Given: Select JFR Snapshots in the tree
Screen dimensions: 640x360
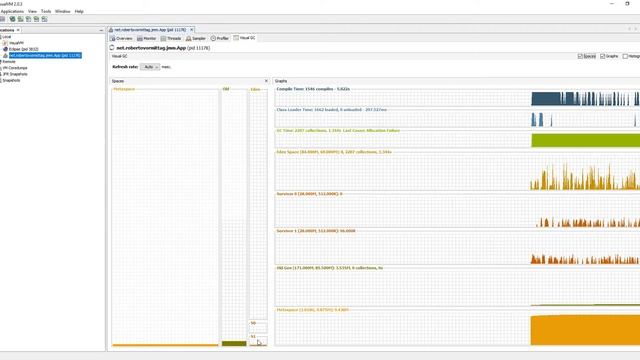Looking at the screenshot, I should point(15,74).
